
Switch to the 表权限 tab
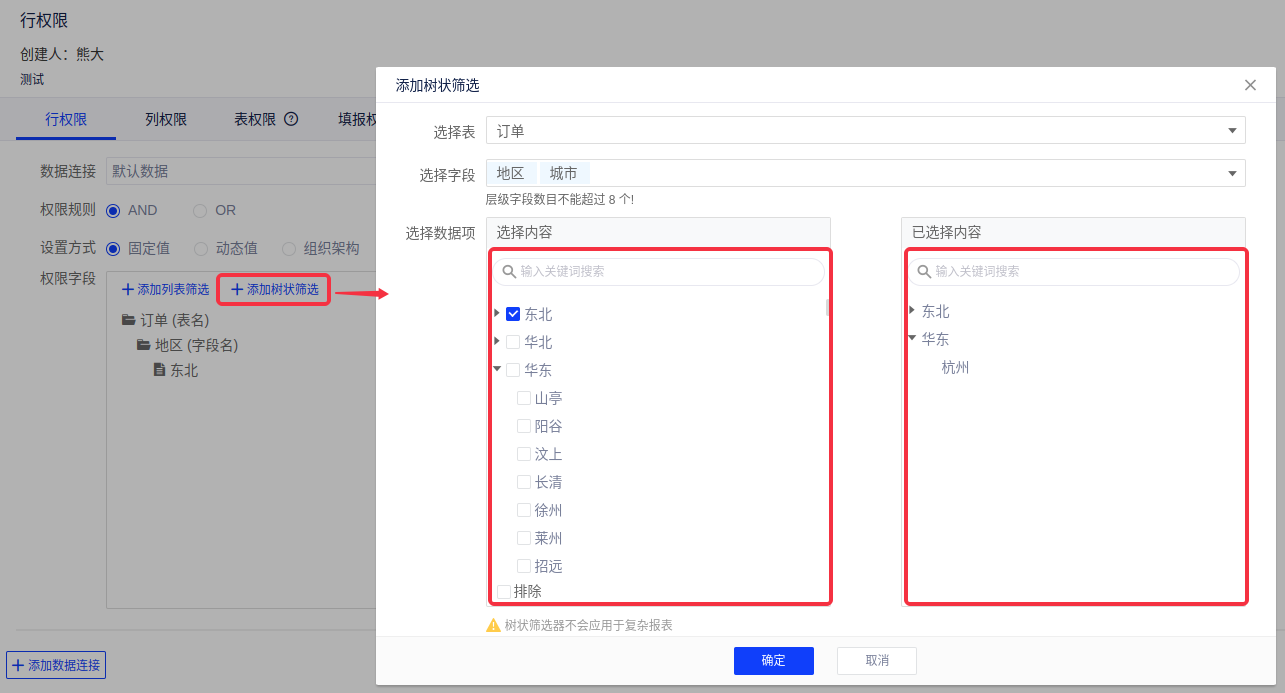pyautogui.click(x=255, y=119)
